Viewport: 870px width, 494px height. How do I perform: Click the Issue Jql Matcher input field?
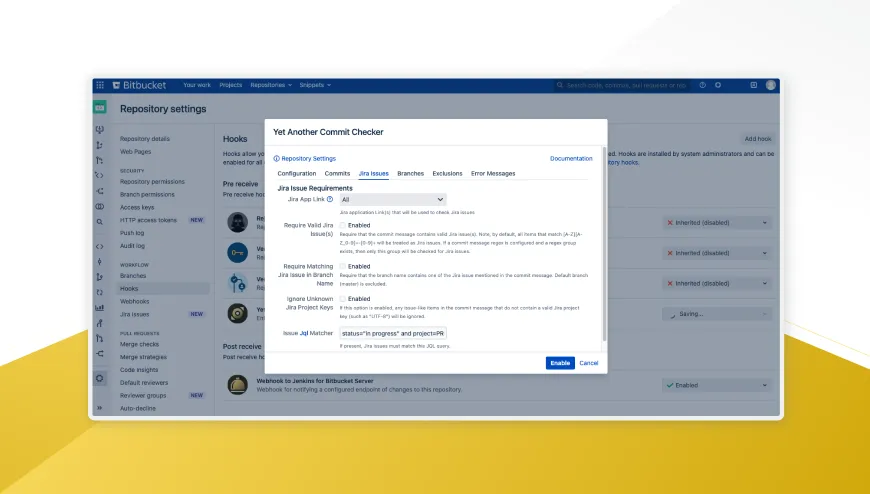click(393, 332)
